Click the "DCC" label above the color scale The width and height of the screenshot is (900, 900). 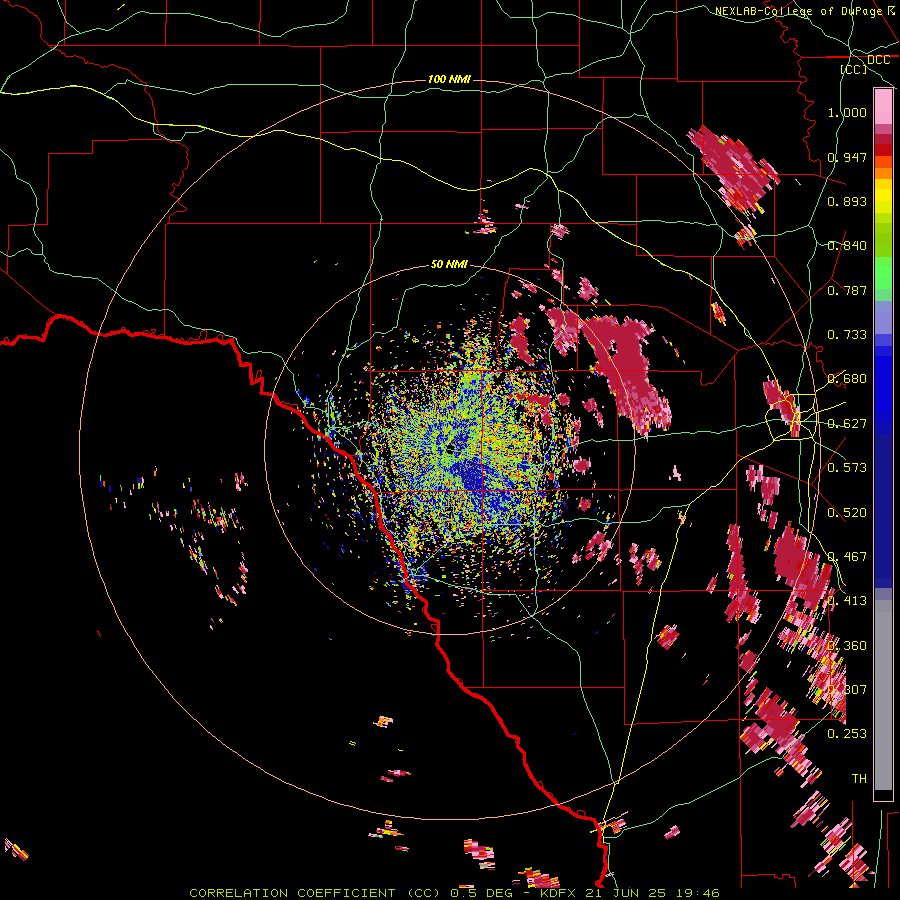(x=878, y=60)
